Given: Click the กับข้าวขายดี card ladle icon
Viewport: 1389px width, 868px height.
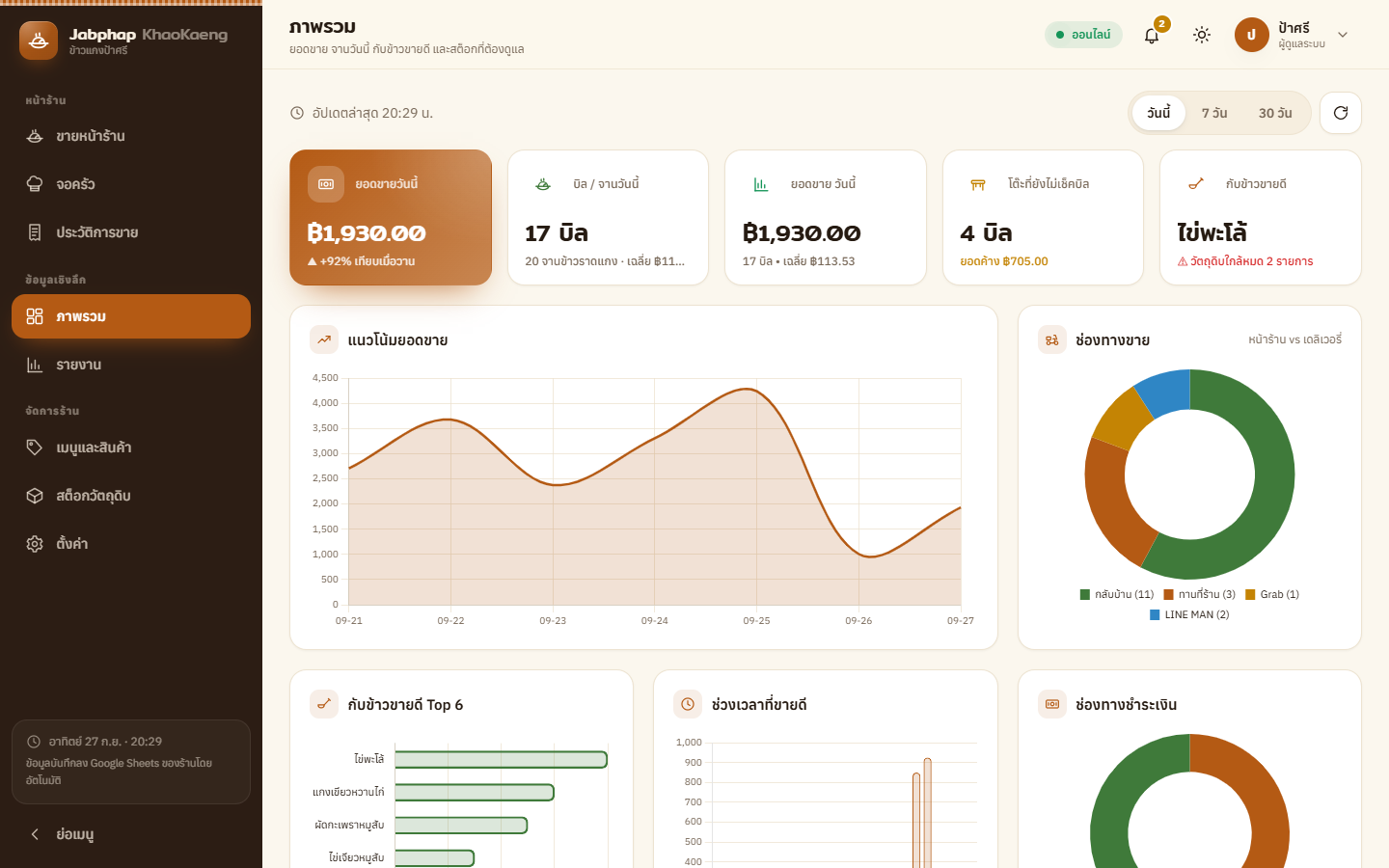Looking at the screenshot, I should pos(1196,184).
